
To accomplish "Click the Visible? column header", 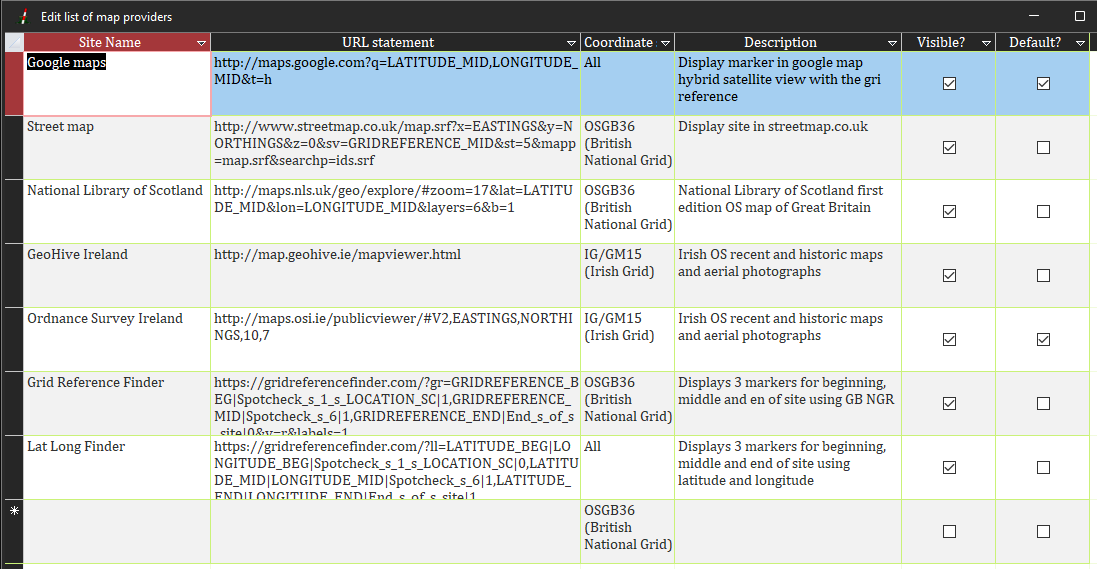I will 940,42.
